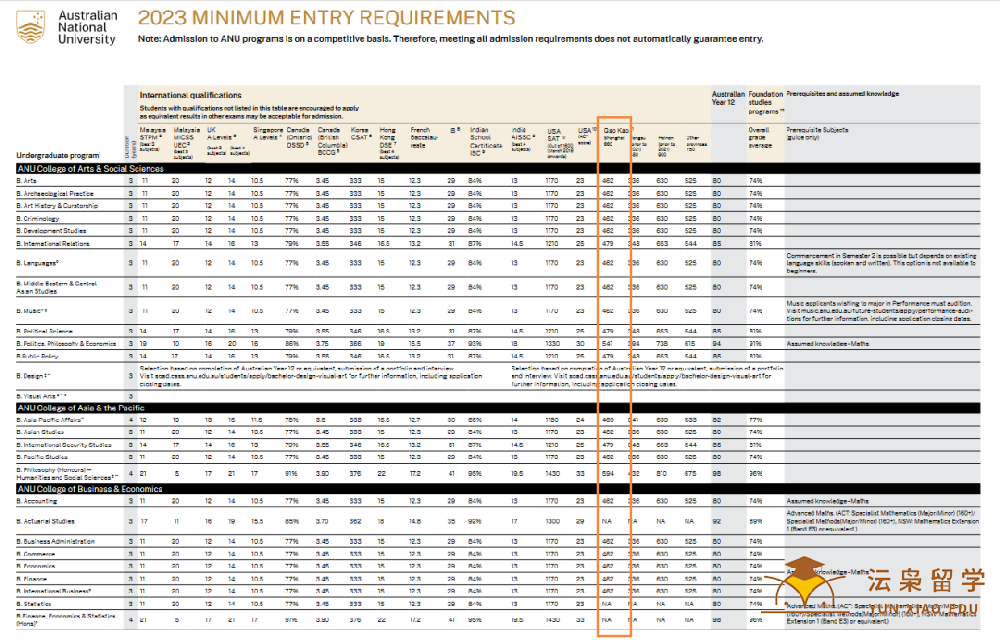Click the 'Foundation studies programs' column header
Screen dimensions: 1000x643
(x=766, y=102)
